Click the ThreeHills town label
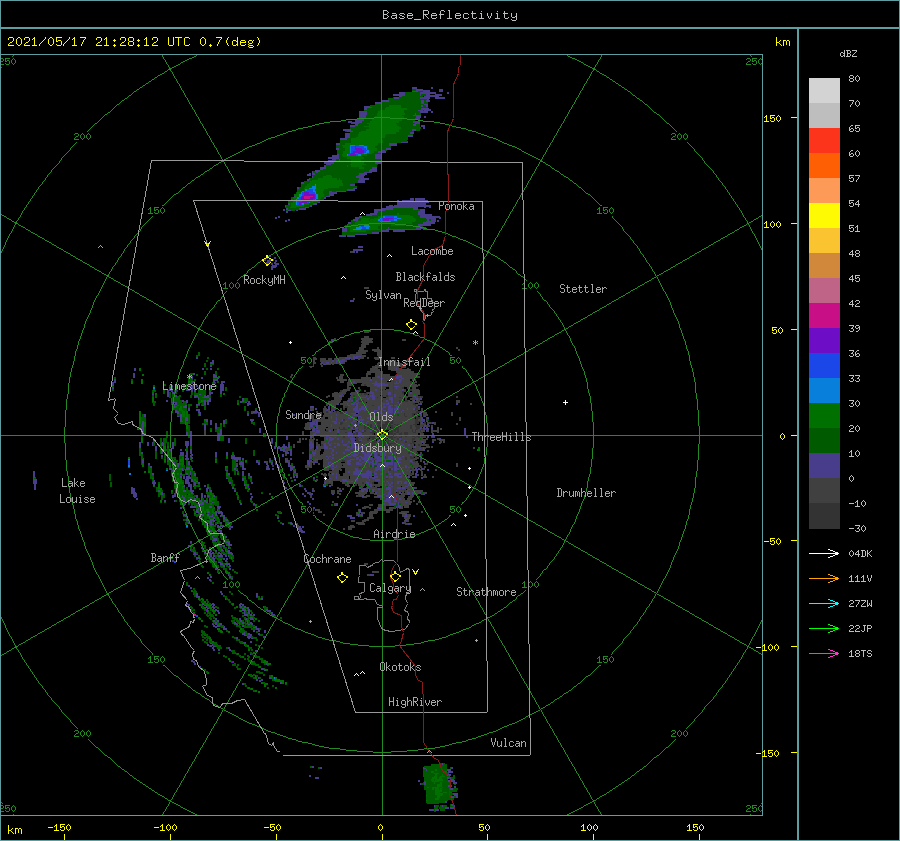The width and height of the screenshot is (900, 841). [x=501, y=437]
